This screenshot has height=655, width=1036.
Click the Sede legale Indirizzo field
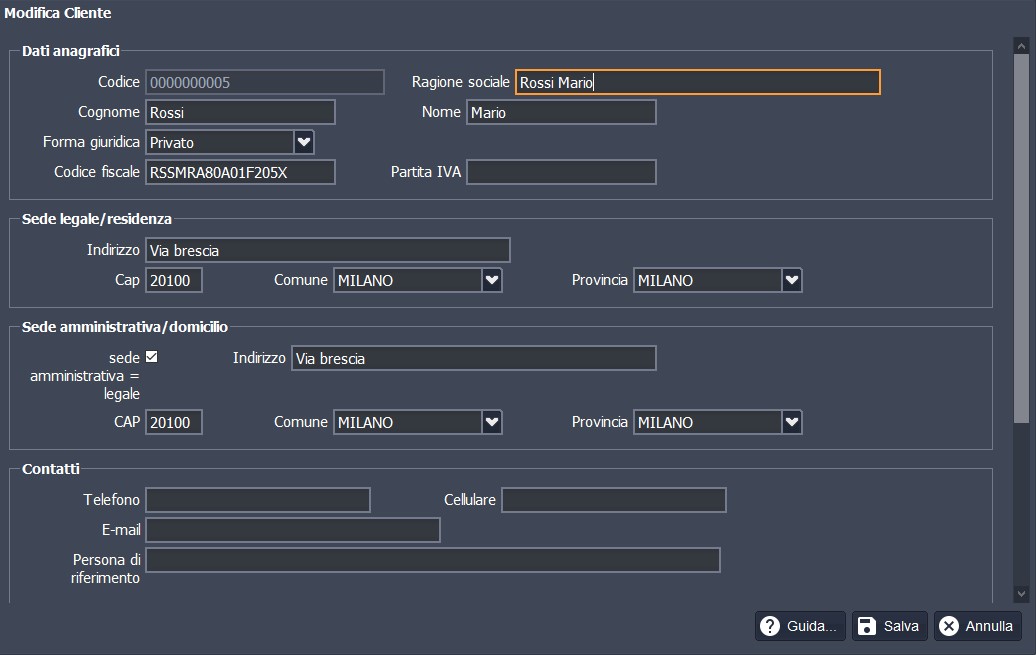pyautogui.click(x=328, y=250)
